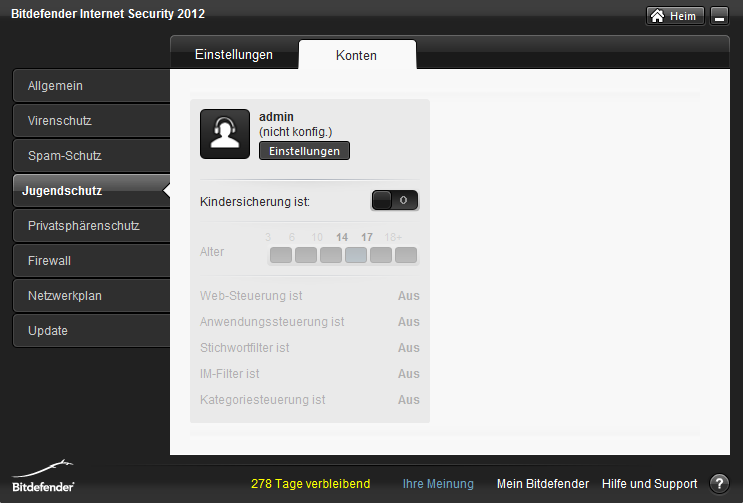743x503 pixels.
Task: Click the Stichwortfilter ist label
Action: tap(245, 348)
